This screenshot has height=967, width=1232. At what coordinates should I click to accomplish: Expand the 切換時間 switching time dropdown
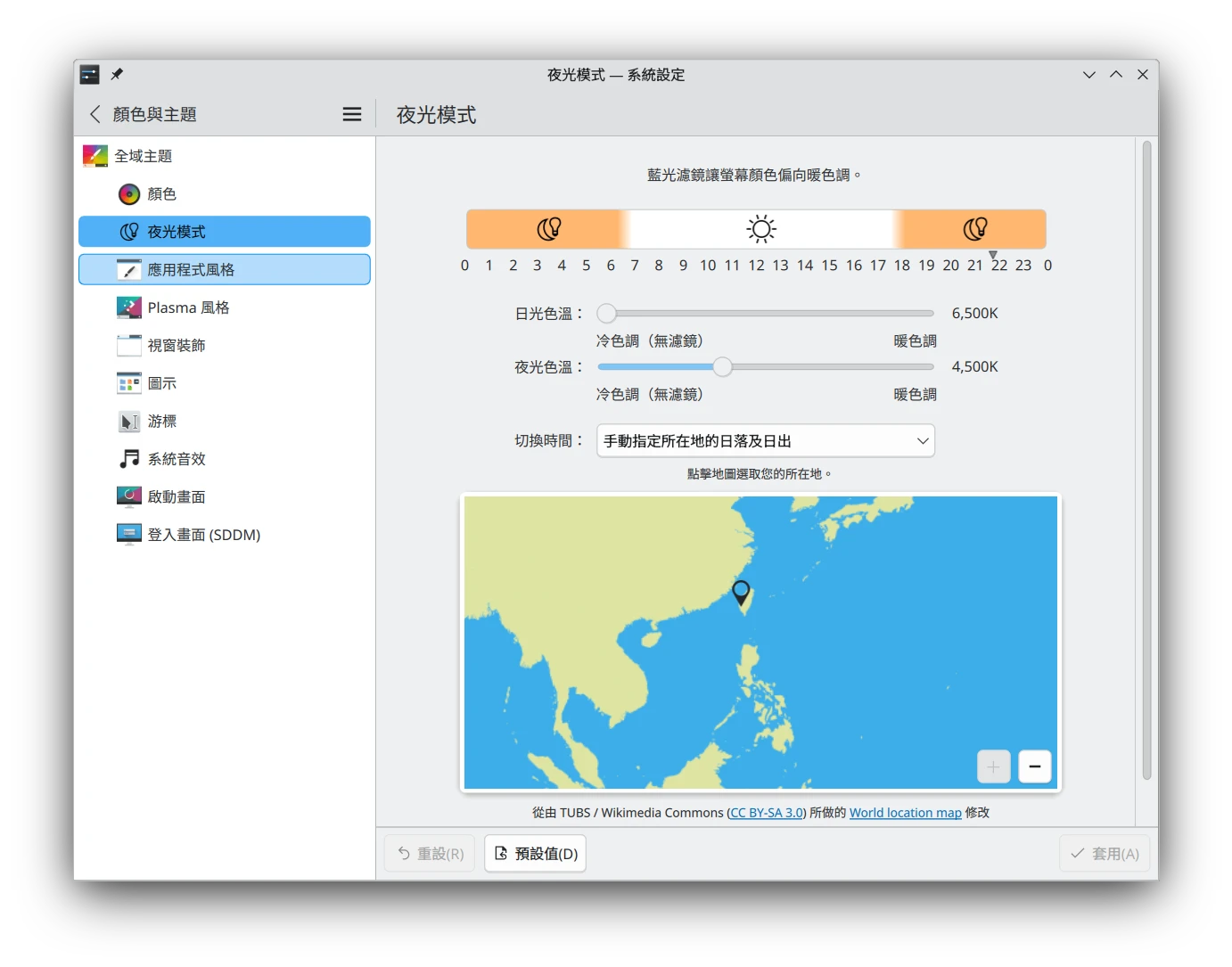tap(765, 441)
